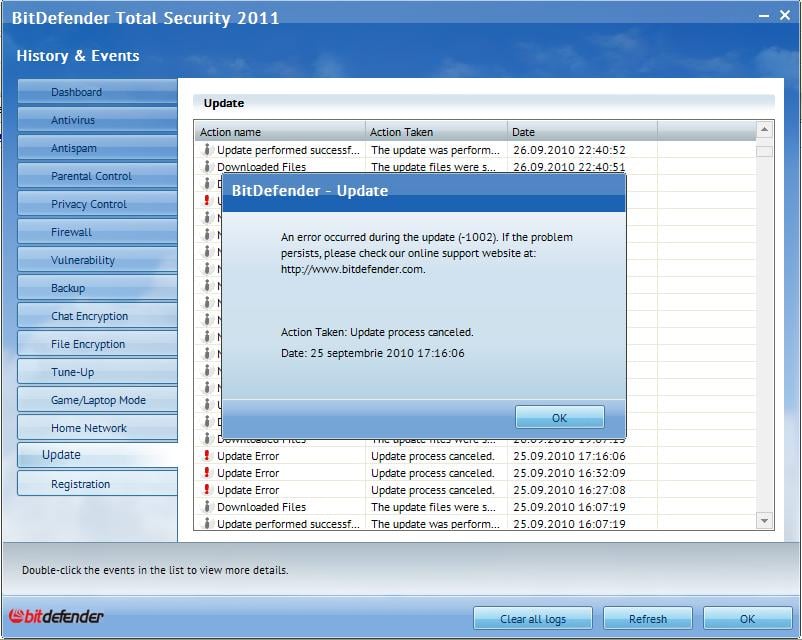Click the bitdefender logo at bottom left
Screen dimensions: 802x640
coord(56,616)
